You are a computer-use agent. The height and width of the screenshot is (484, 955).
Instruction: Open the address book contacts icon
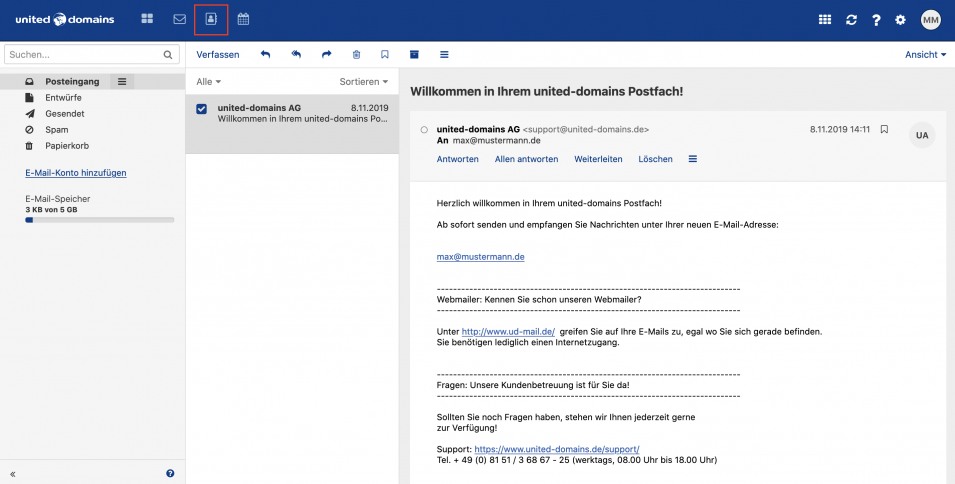211,19
